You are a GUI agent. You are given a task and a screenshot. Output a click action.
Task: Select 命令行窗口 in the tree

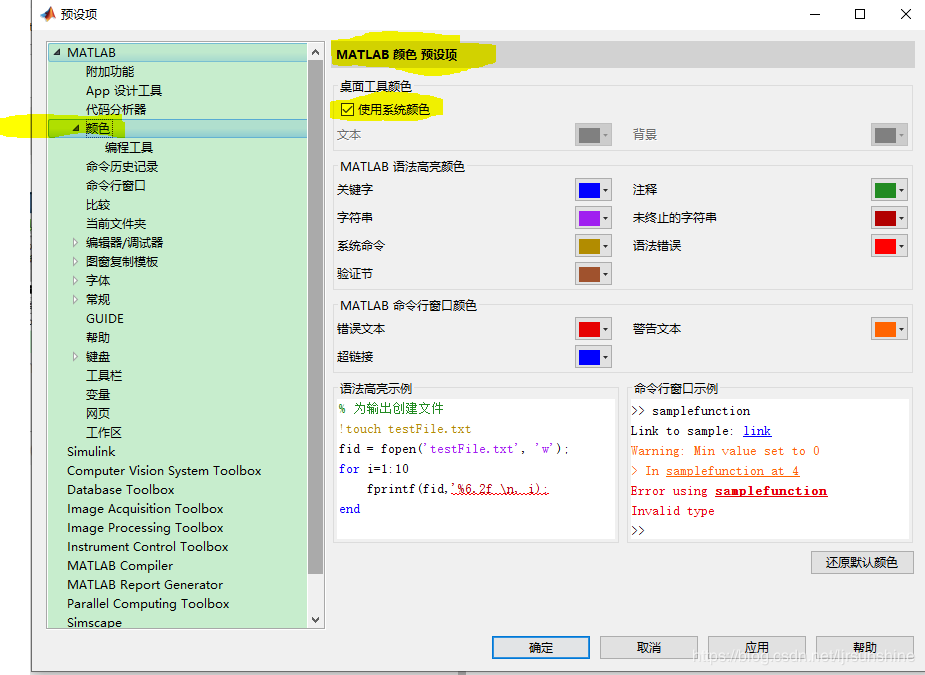coord(116,185)
